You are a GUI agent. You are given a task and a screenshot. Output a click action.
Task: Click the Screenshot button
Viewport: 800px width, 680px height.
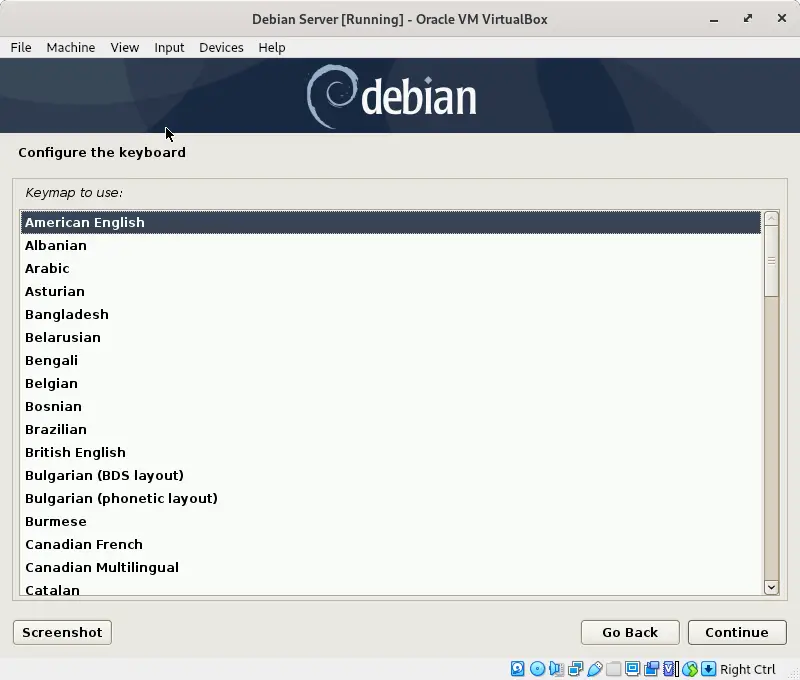coord(62,632)
